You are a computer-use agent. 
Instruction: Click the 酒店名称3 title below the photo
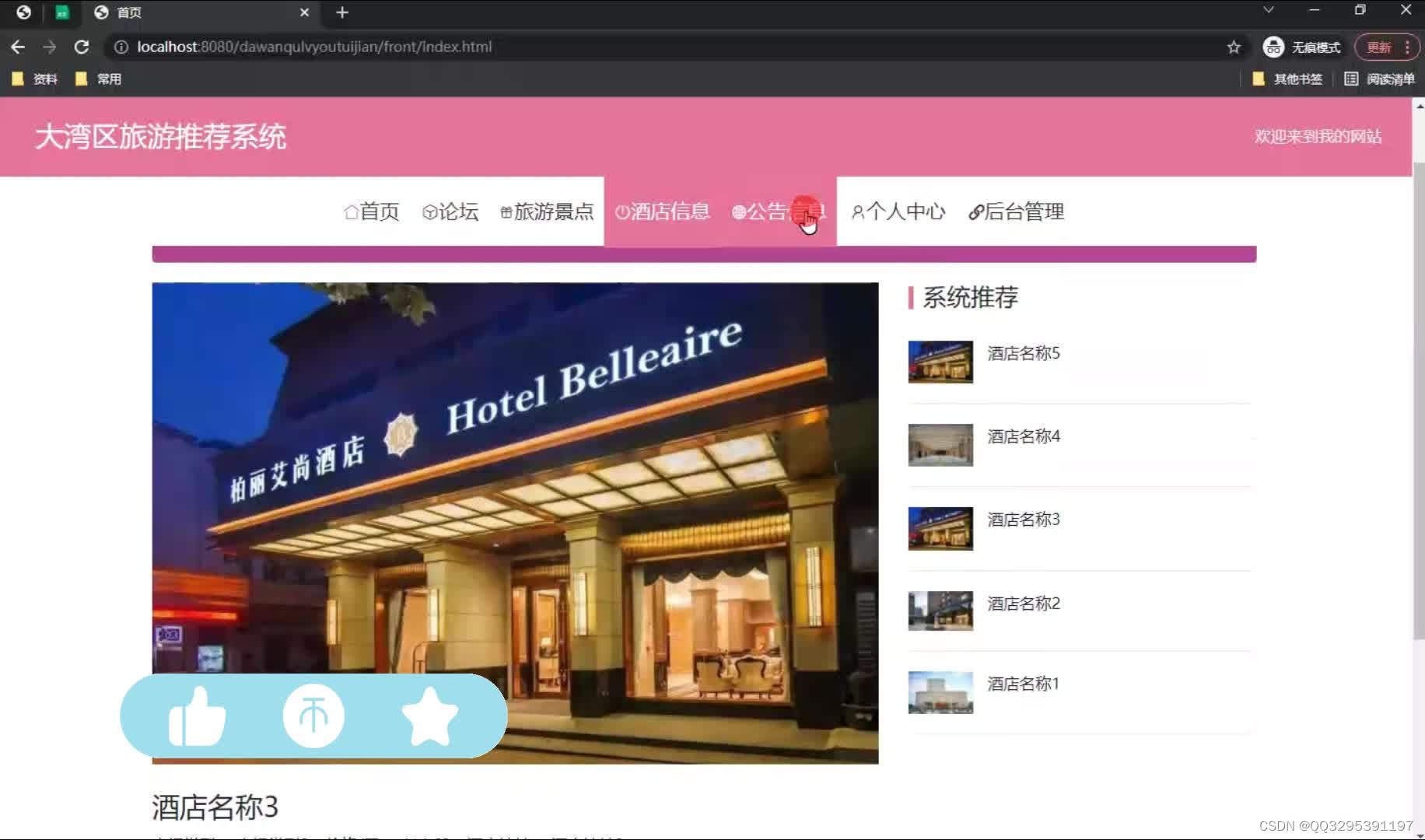click(x=215, y=807)
